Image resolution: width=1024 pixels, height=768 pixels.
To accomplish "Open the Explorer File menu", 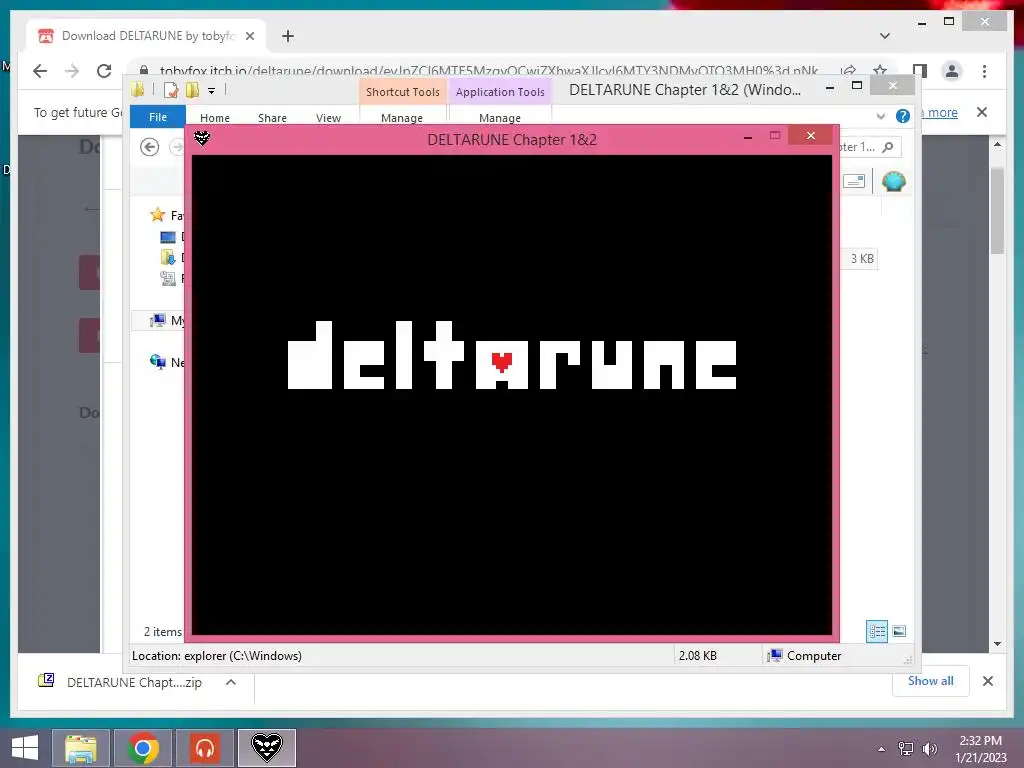I will tap(158, 117).
